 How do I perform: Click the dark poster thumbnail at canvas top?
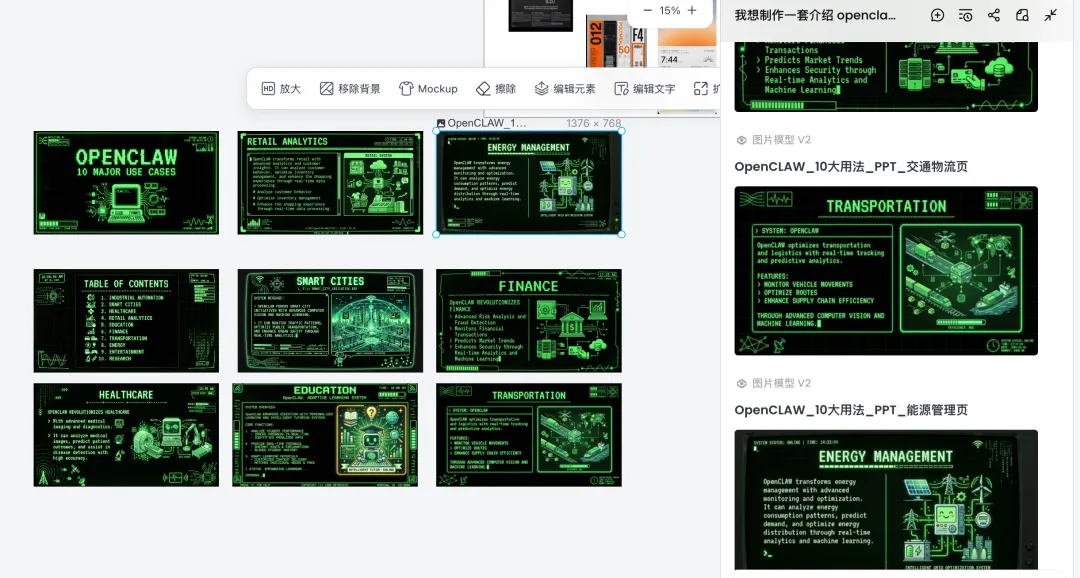coord(541,15)
